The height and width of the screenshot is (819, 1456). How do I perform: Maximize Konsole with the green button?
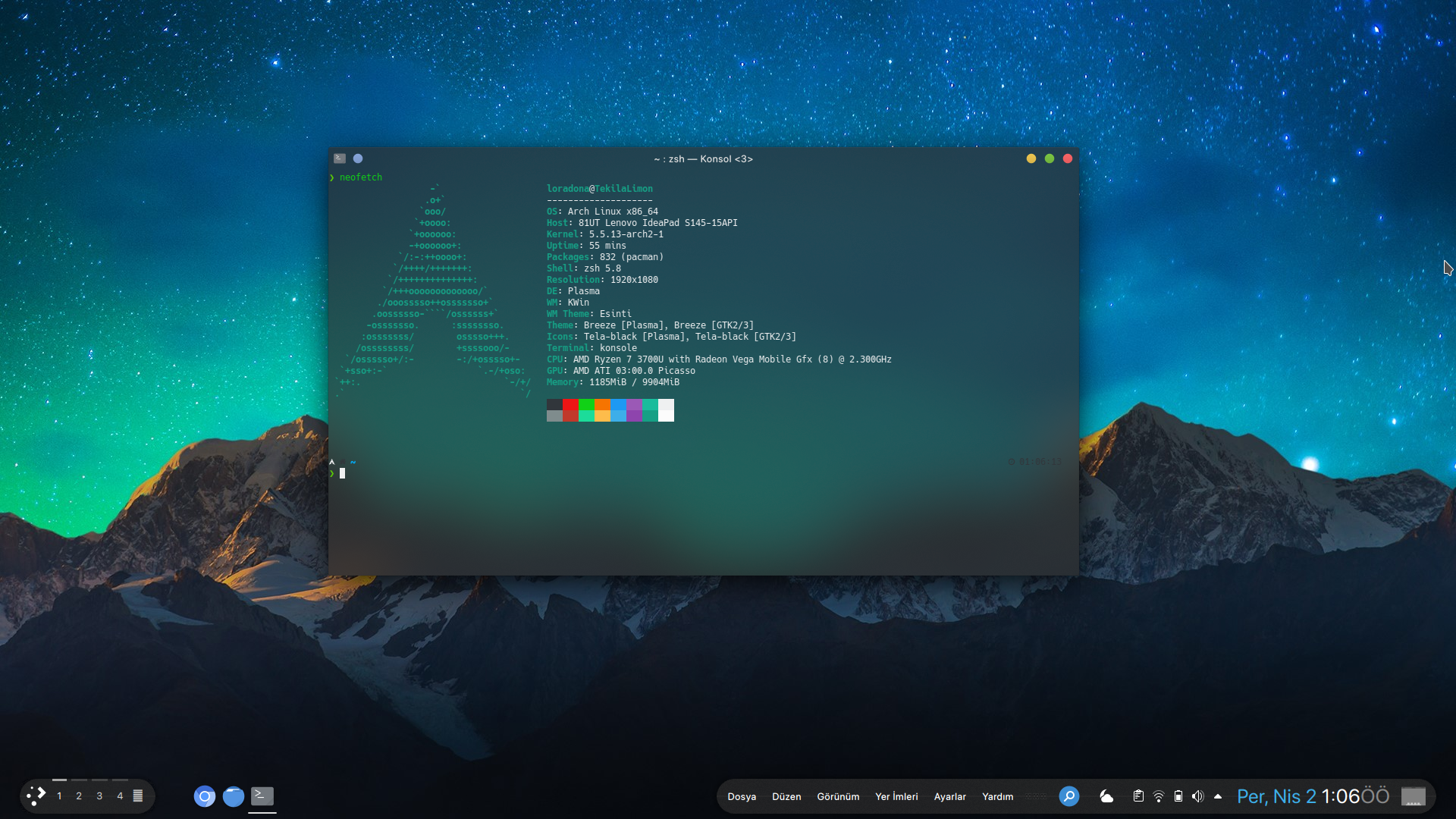pyautogui.click(x=1050, y=158)
